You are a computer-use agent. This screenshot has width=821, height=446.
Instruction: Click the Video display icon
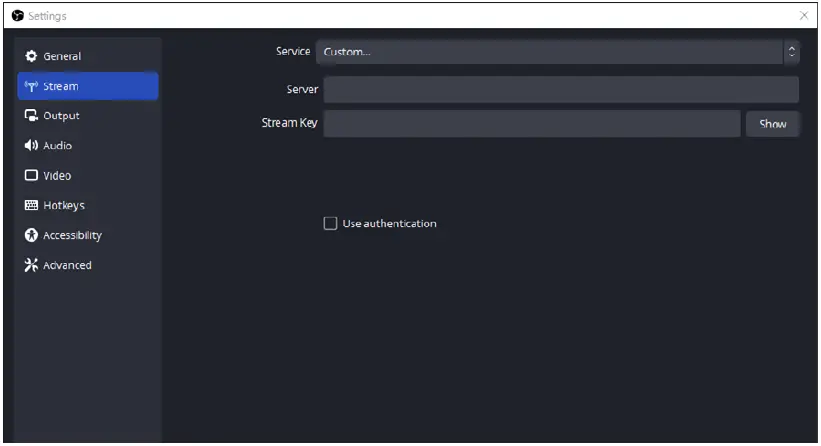pos(31,175)
